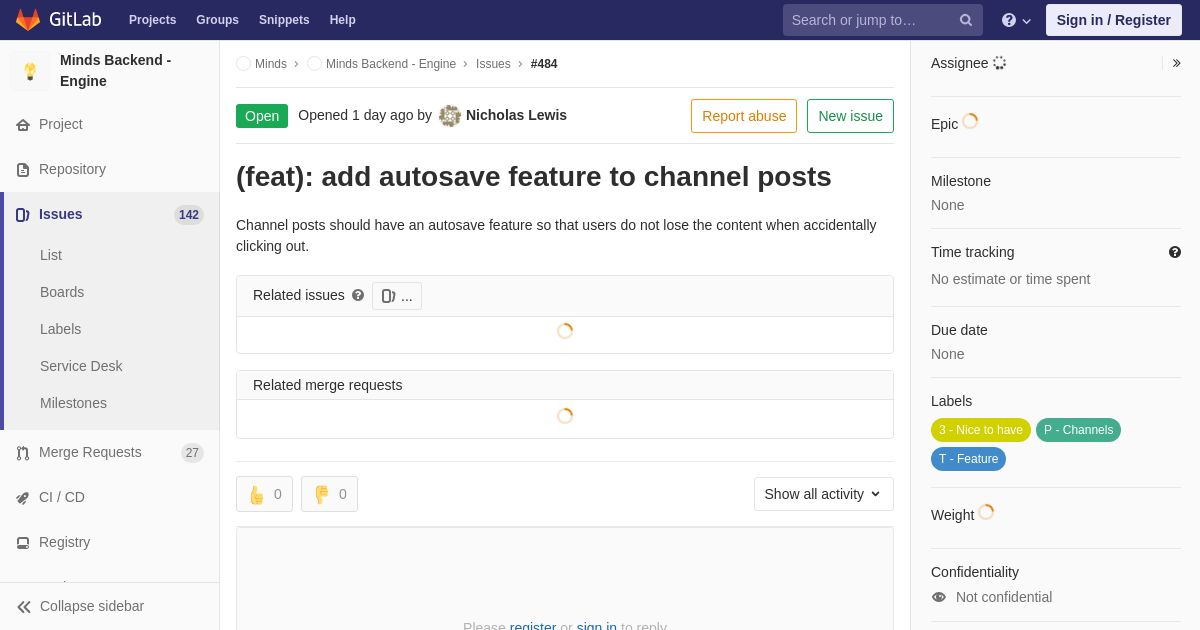
Task: Click the Minds Backend - Engine lightbulb avatar
Action: [x=30, y=71]
